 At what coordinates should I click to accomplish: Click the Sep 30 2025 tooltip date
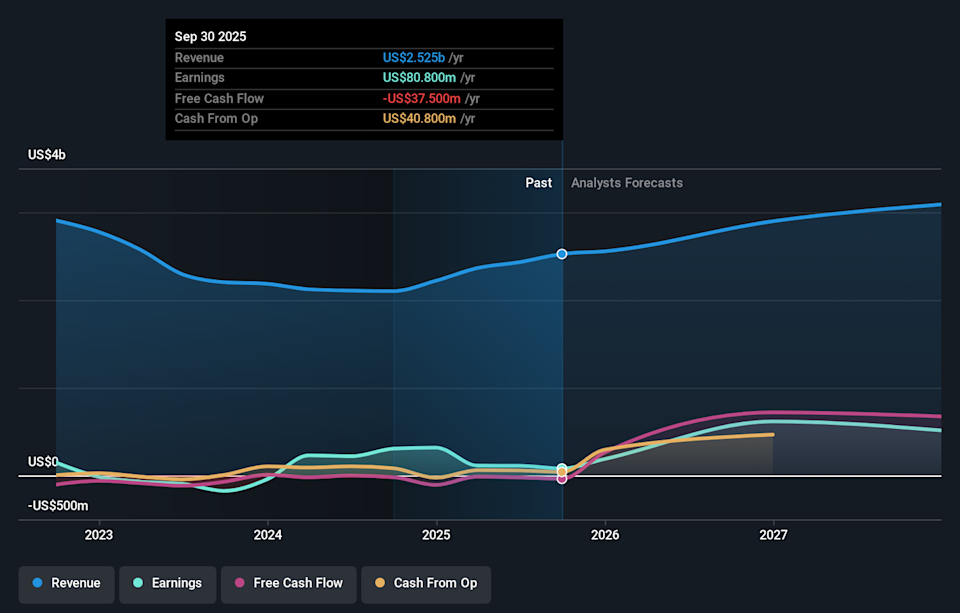point(211,37)
